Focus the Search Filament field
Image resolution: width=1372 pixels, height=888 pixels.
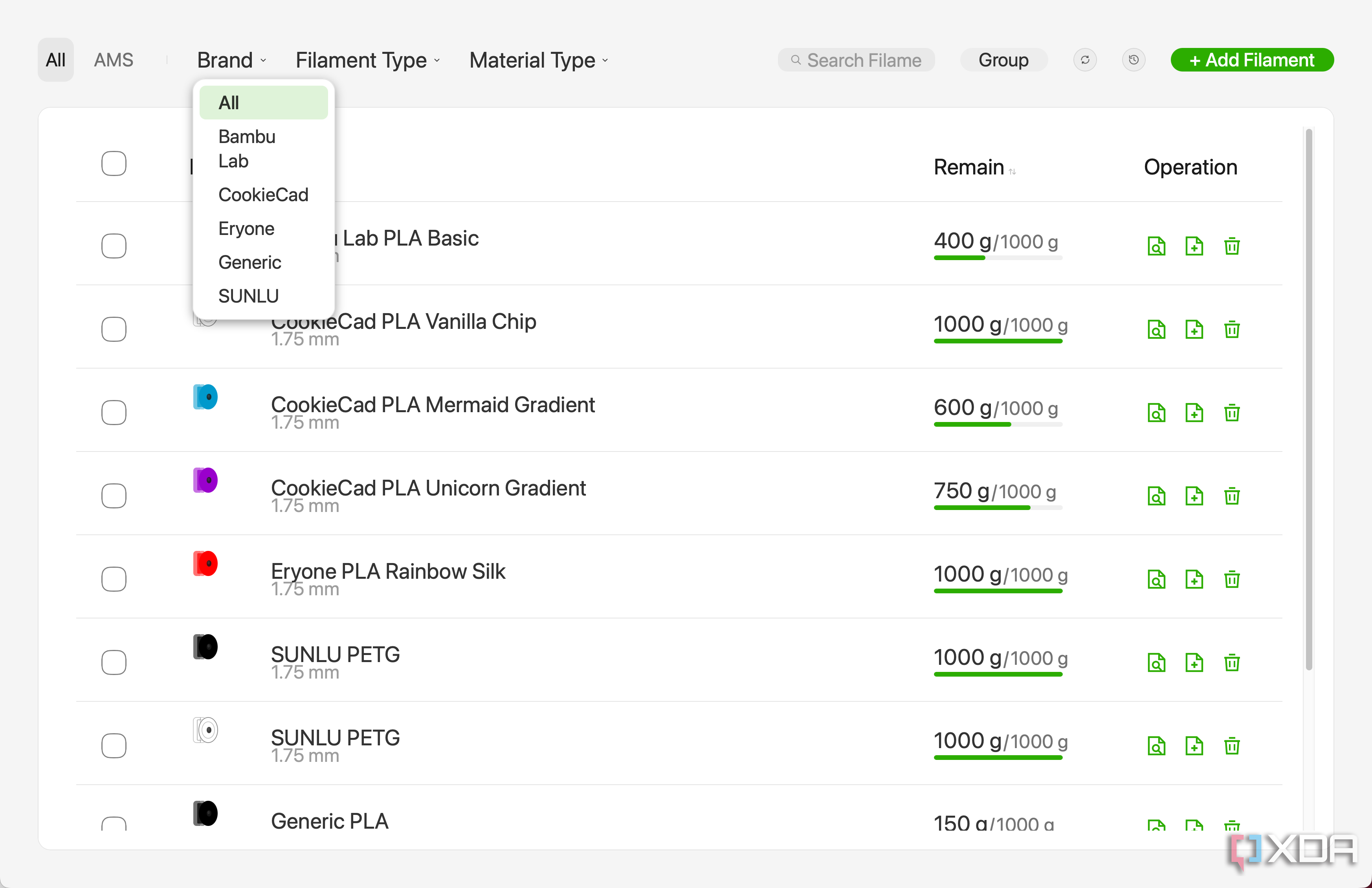(x=856, y=60)
